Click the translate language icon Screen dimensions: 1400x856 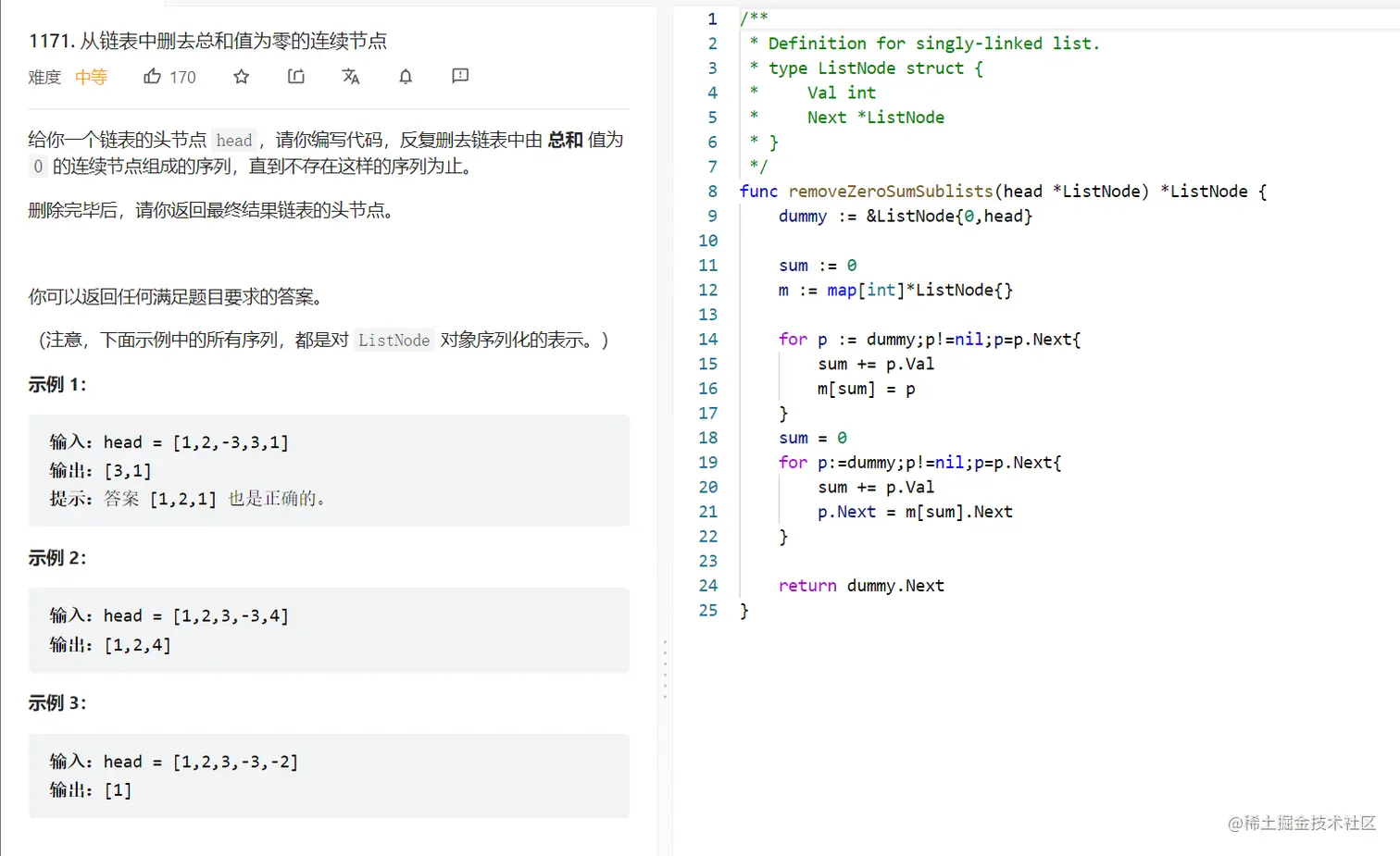pyautogui.click(x=351, y=76)
